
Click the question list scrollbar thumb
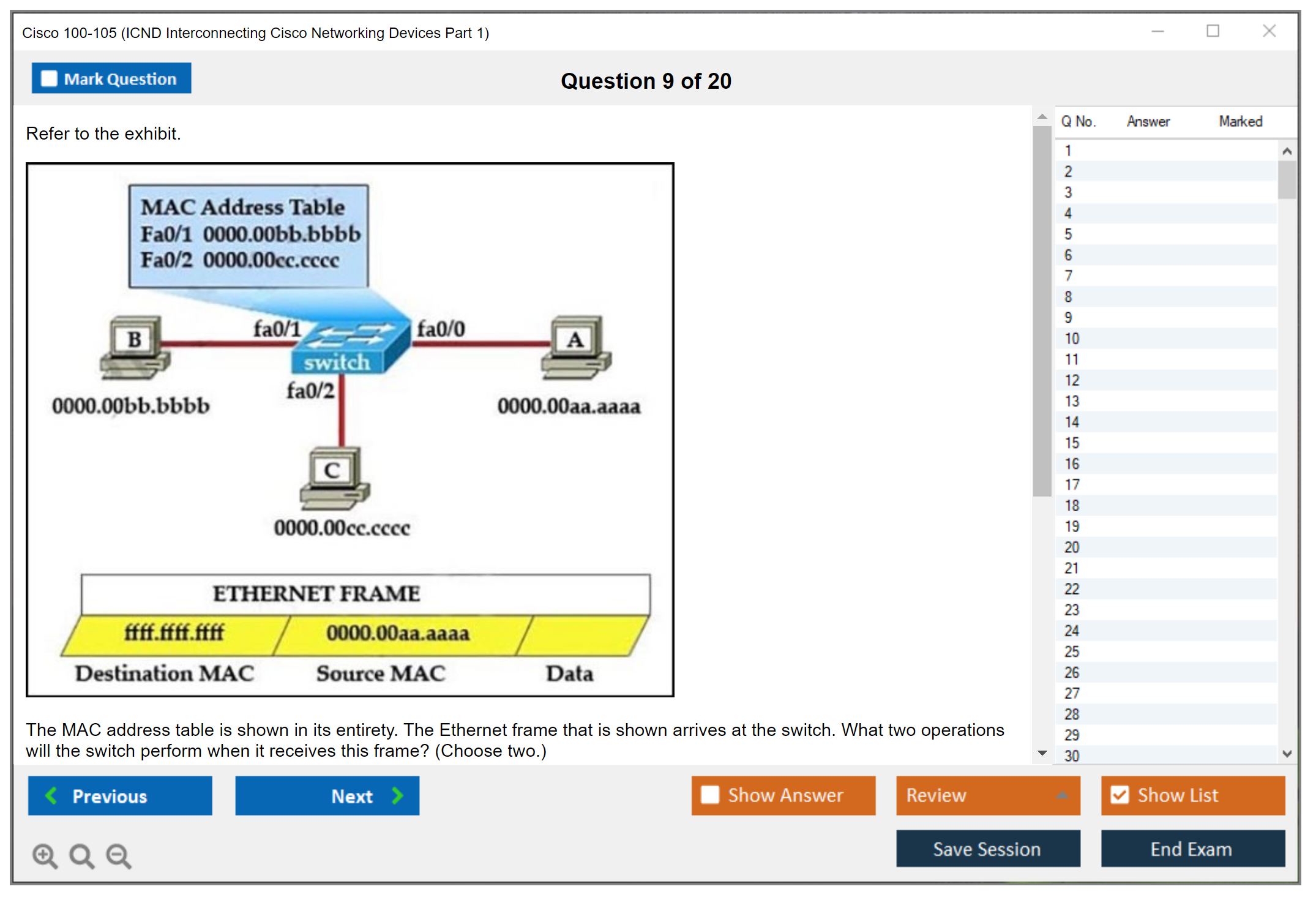1287,179
